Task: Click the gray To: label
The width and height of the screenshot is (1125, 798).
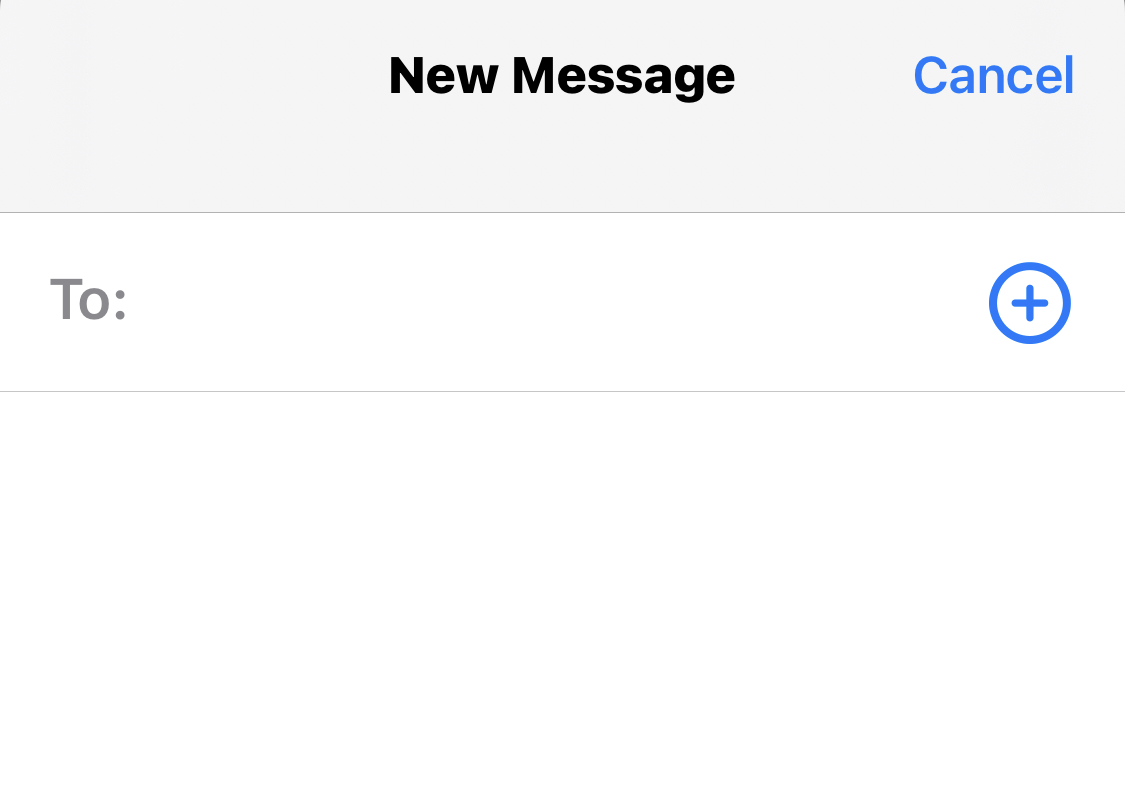Action: (88, 300)
